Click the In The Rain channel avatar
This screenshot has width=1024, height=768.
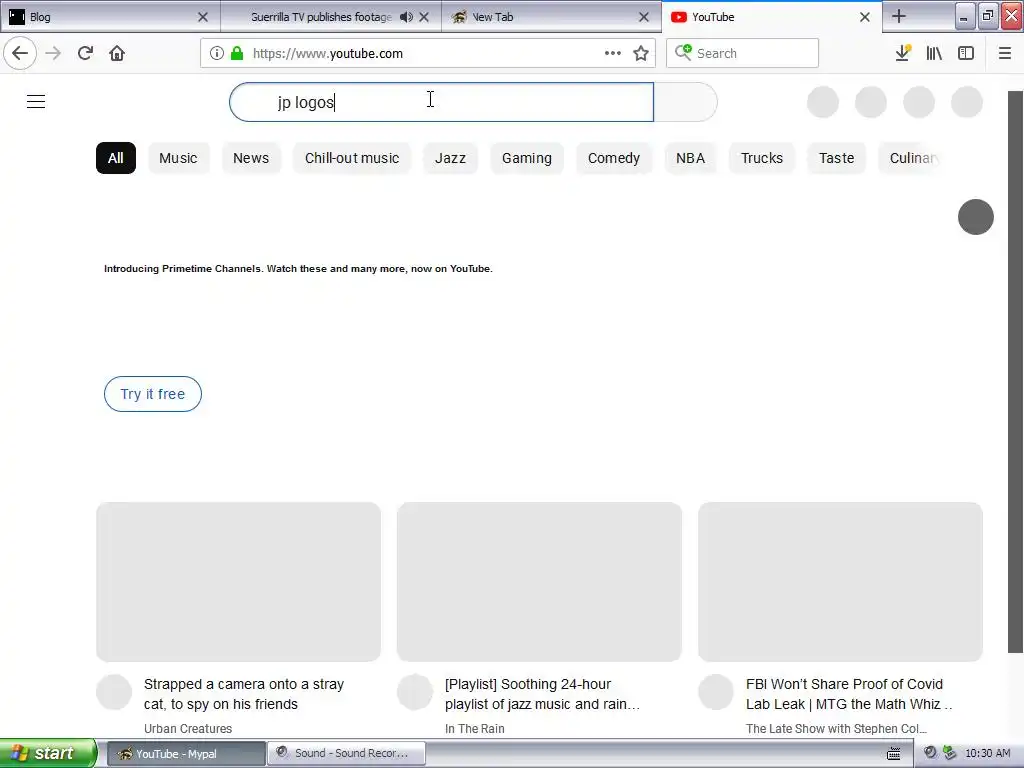tap(415, 692)
